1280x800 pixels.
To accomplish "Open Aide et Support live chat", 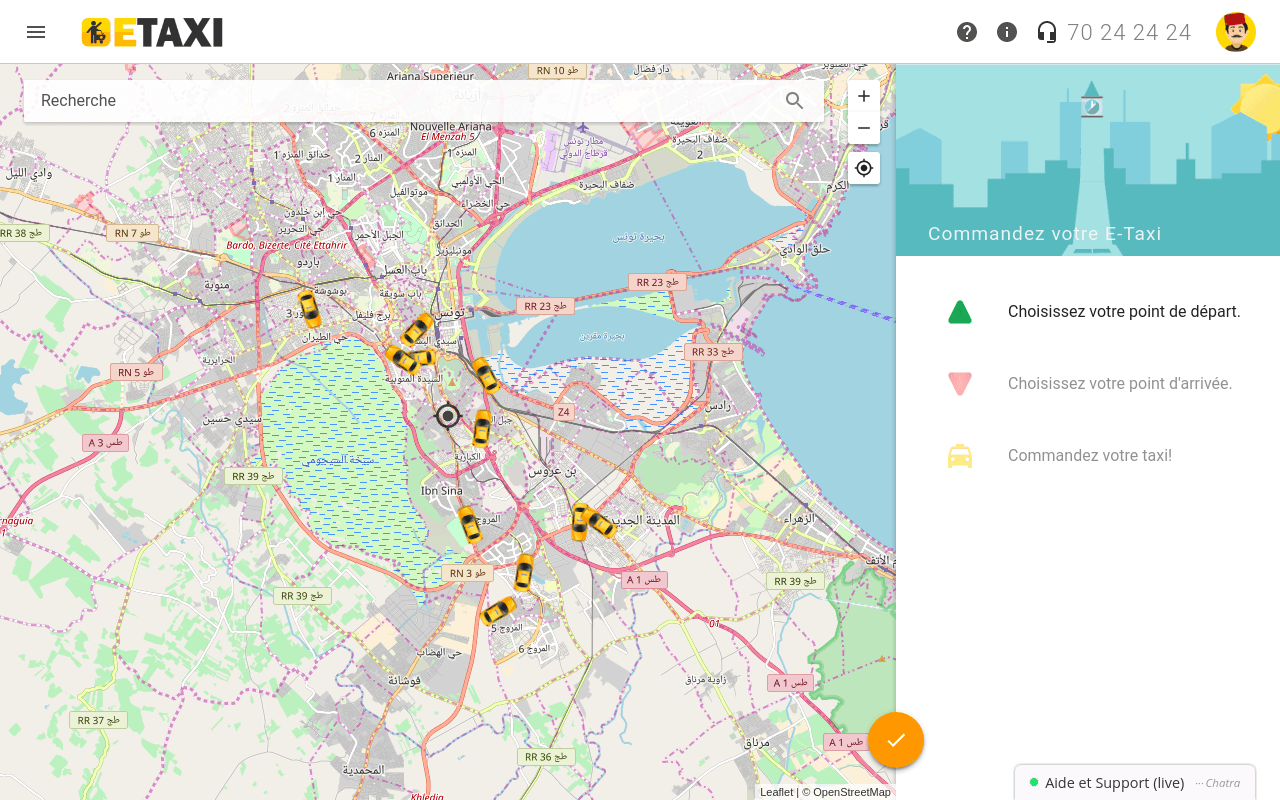I will click(1114, 783).
